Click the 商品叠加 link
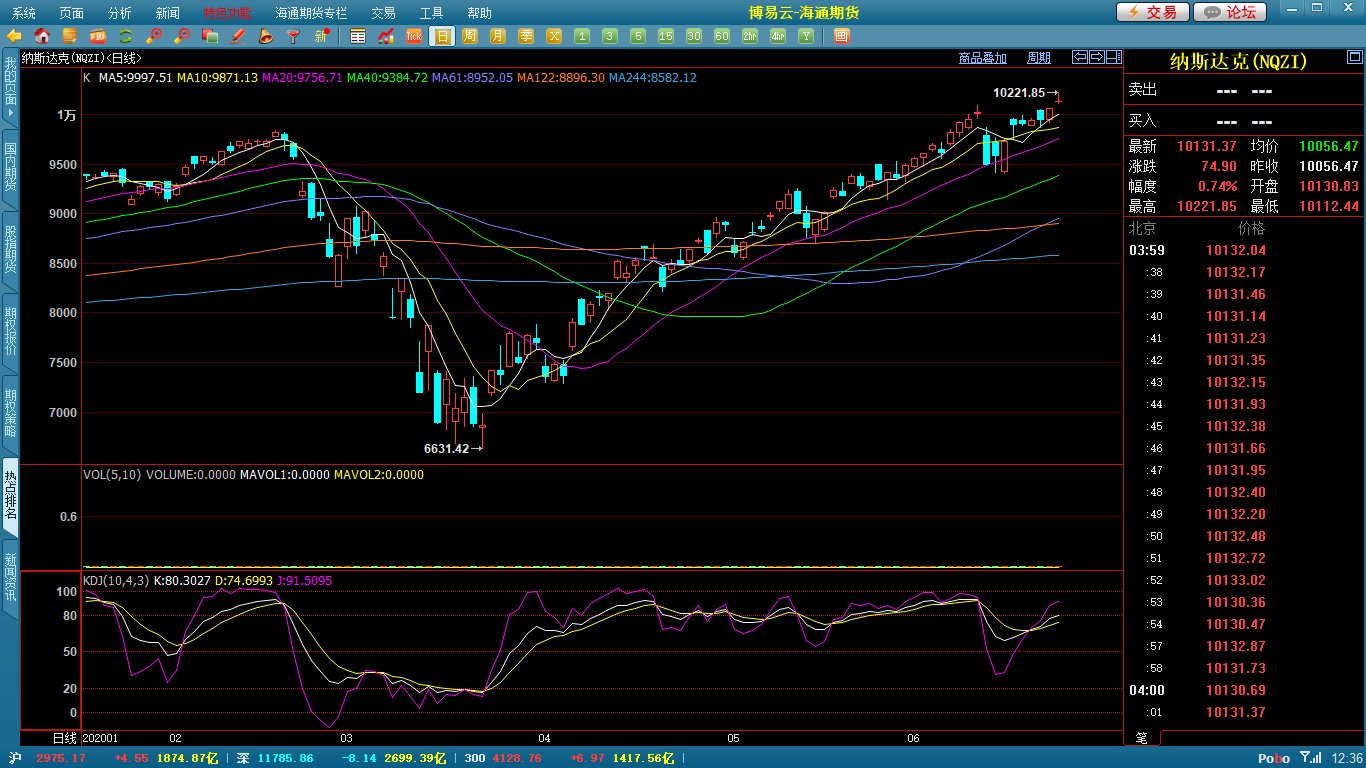Screen dimensions: 1366x768 pyautogui.click(x=983, y=58)
